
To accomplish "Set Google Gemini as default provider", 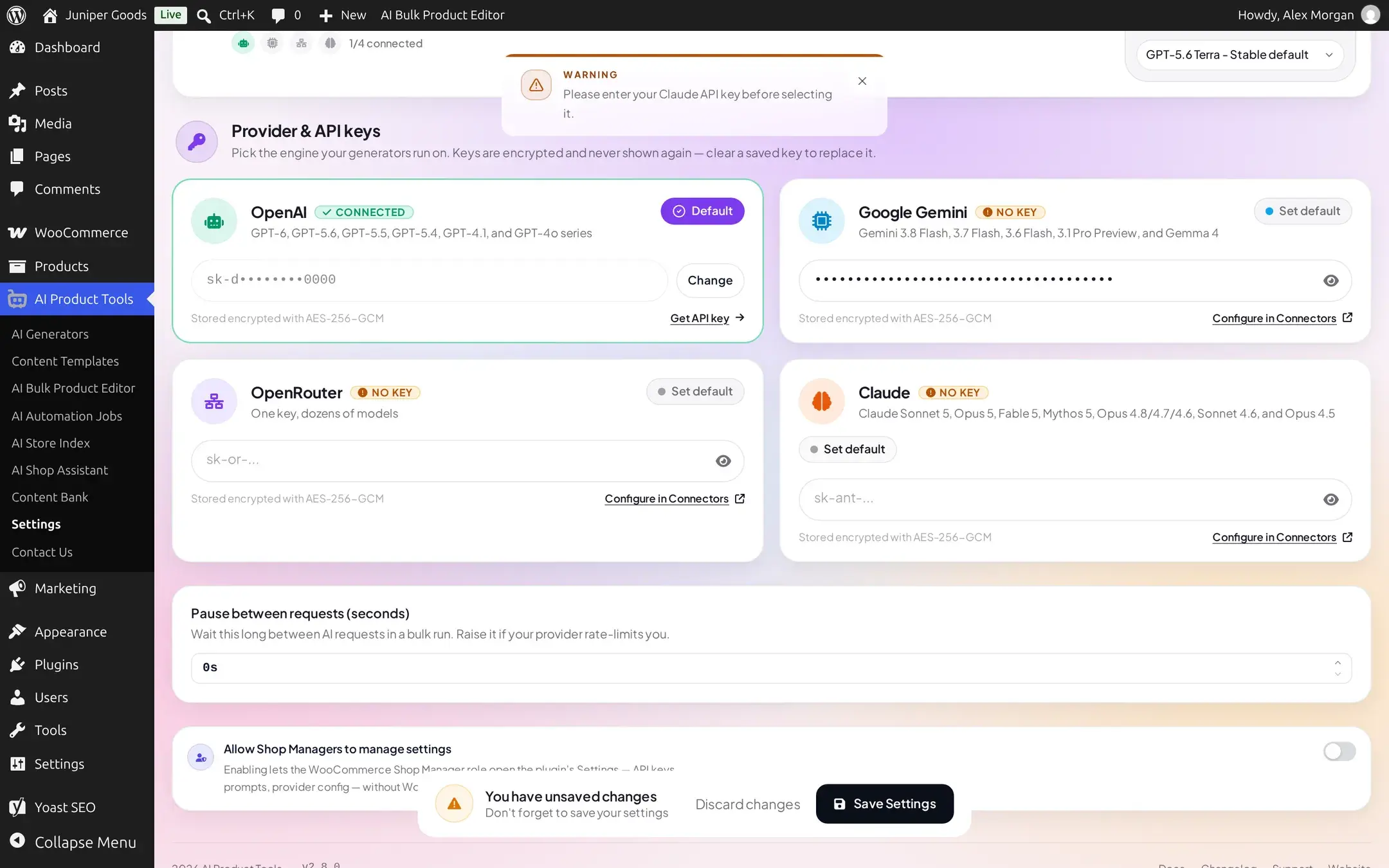I will [x=1303, y=212].
